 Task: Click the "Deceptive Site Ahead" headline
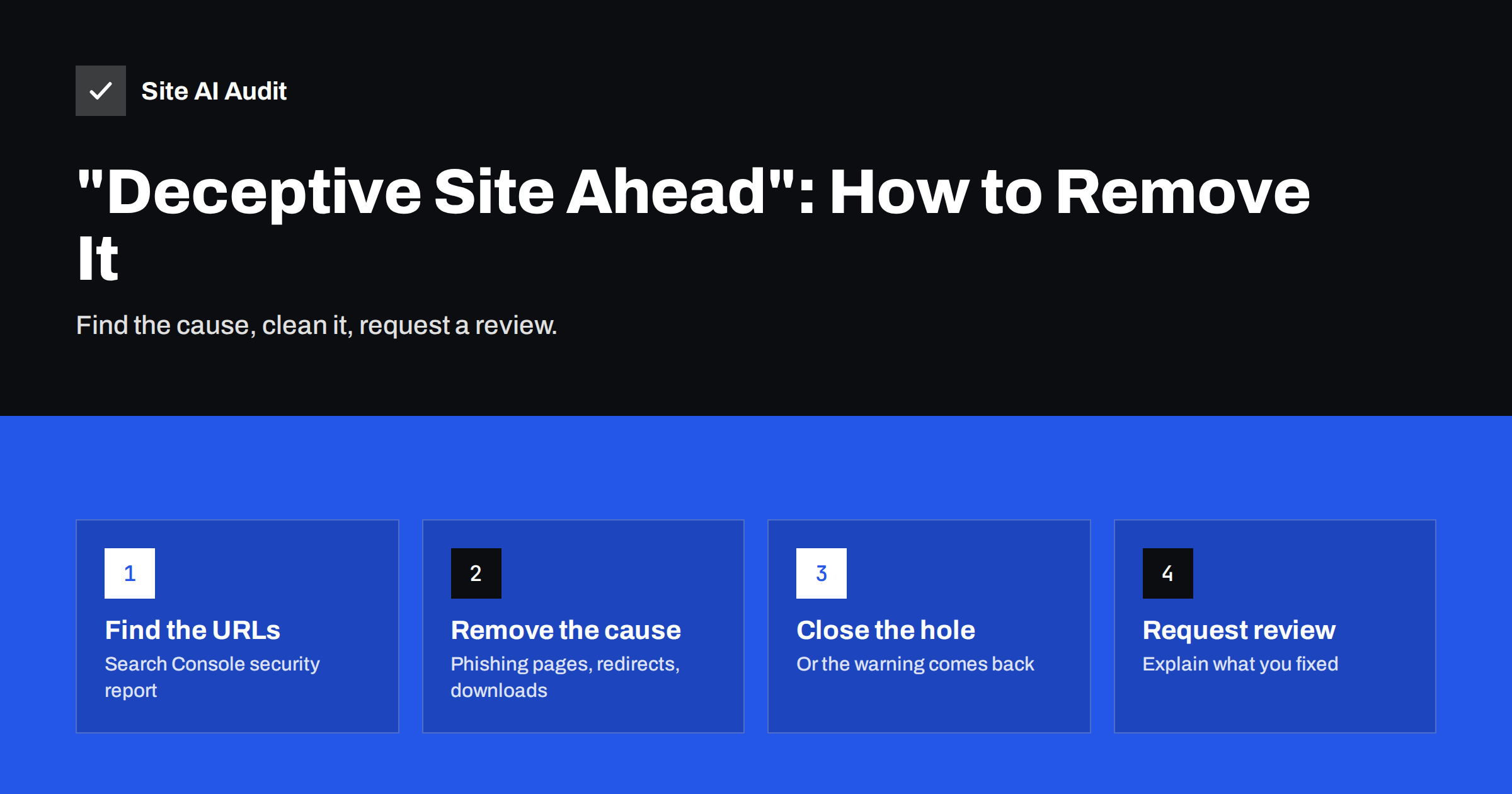click(693, 224)
